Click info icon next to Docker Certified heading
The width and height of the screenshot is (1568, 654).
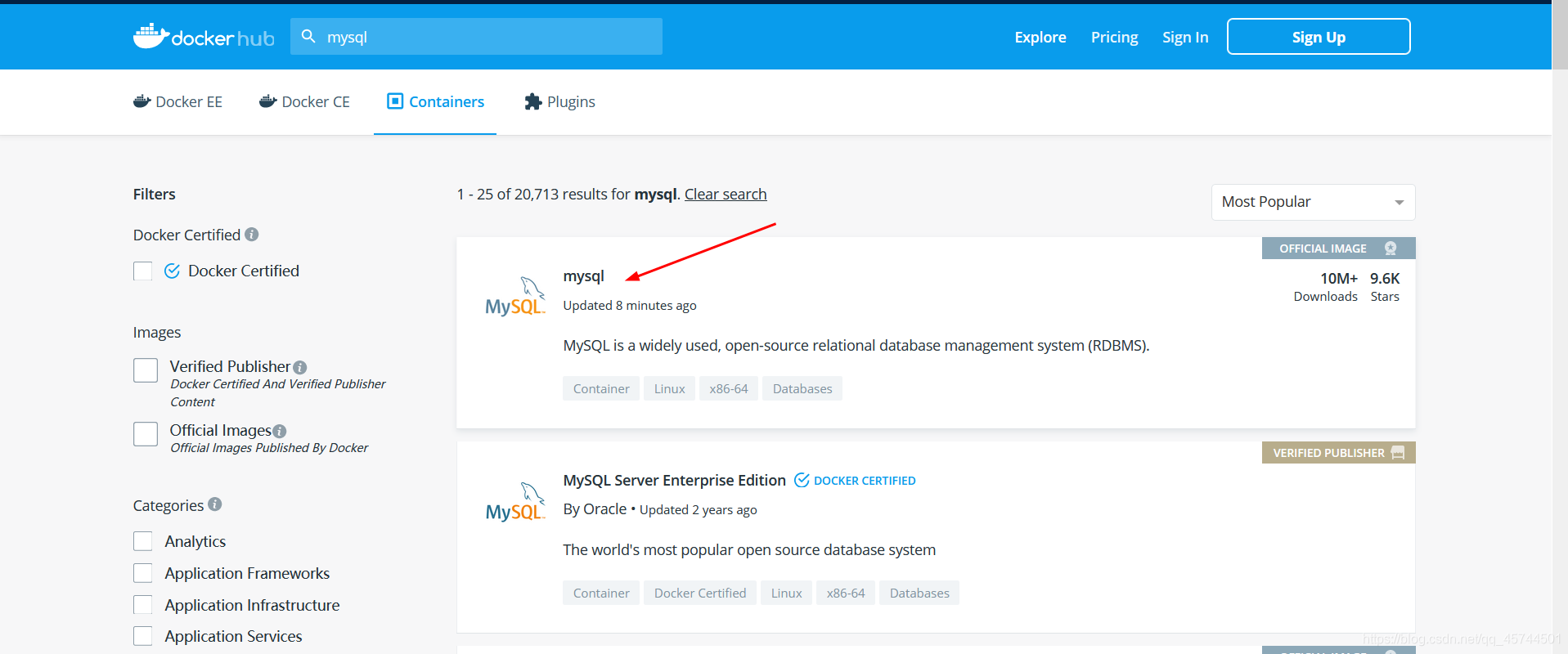[x=252, y=235]
